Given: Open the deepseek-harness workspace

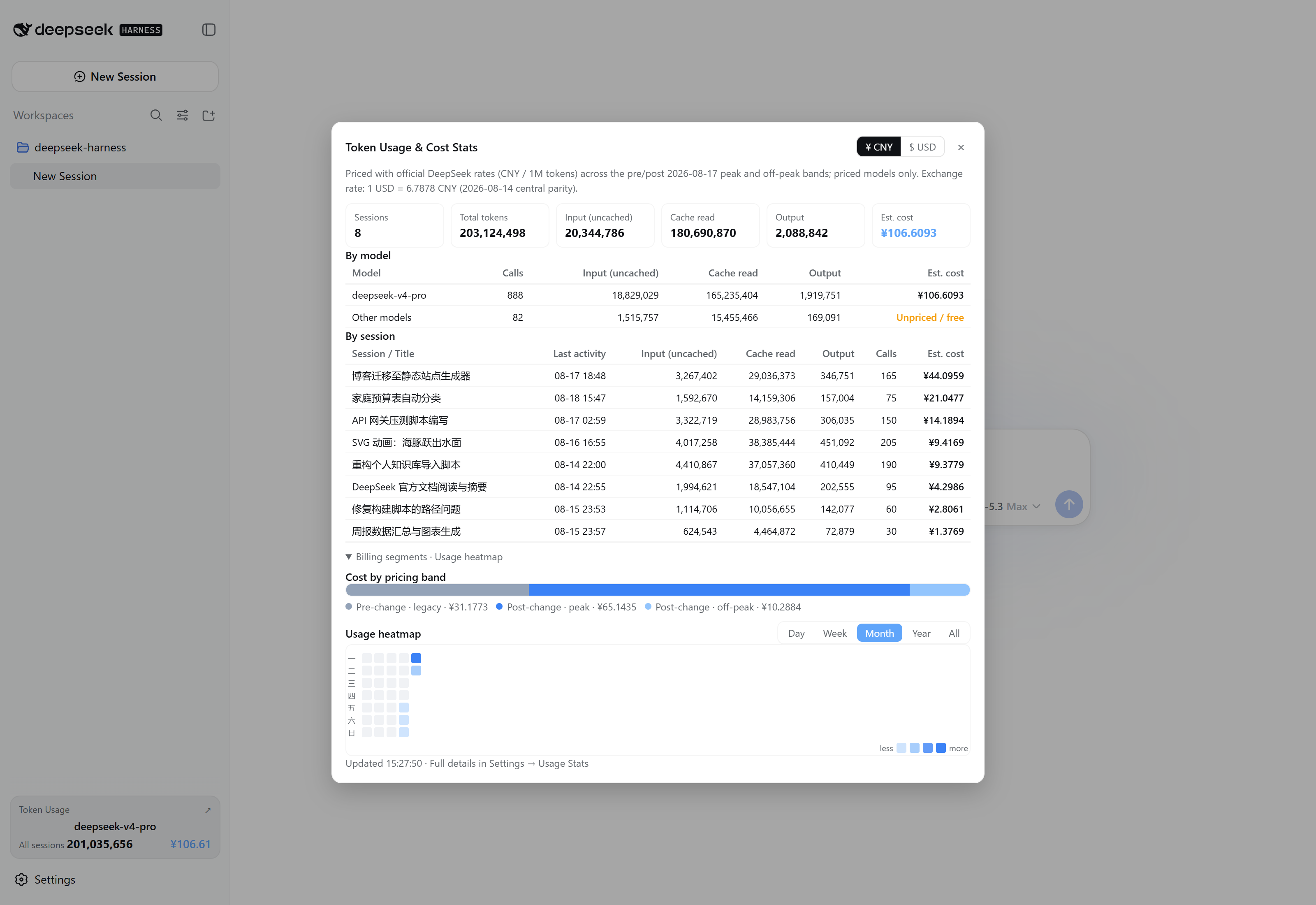Looking at the screenshot, I should click(x=115, y=147).
